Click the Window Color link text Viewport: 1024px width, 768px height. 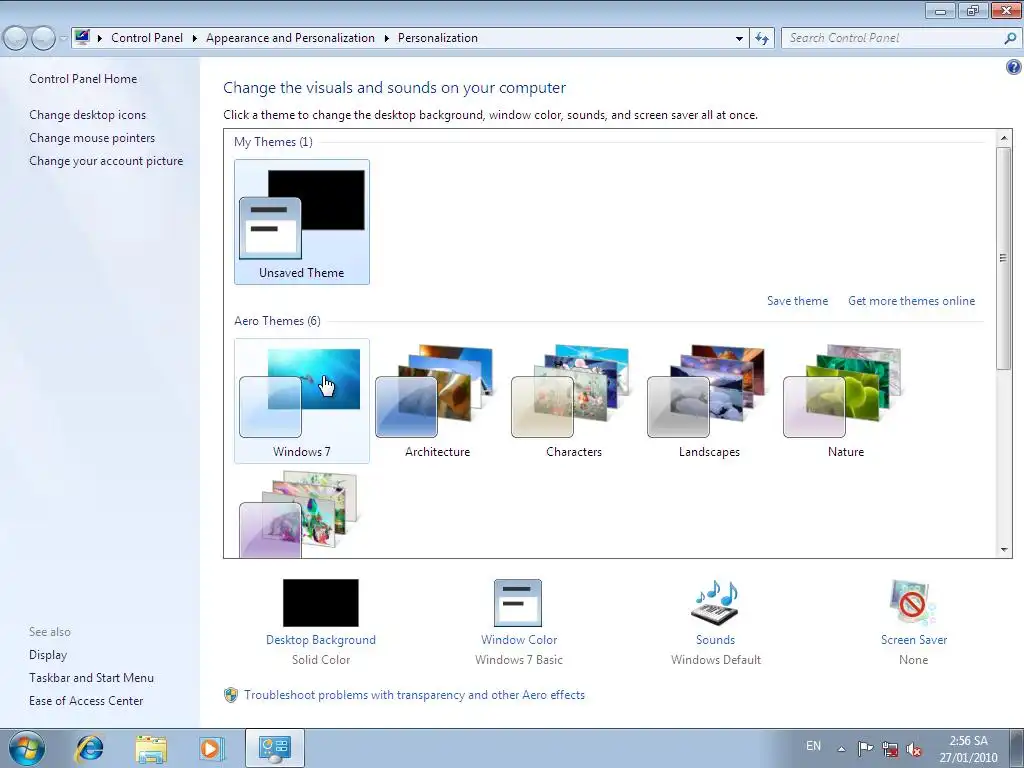[519, 640]
